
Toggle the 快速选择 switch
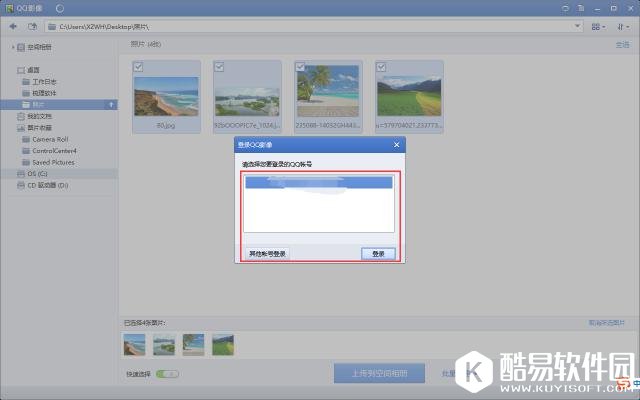tap(167, 373)
